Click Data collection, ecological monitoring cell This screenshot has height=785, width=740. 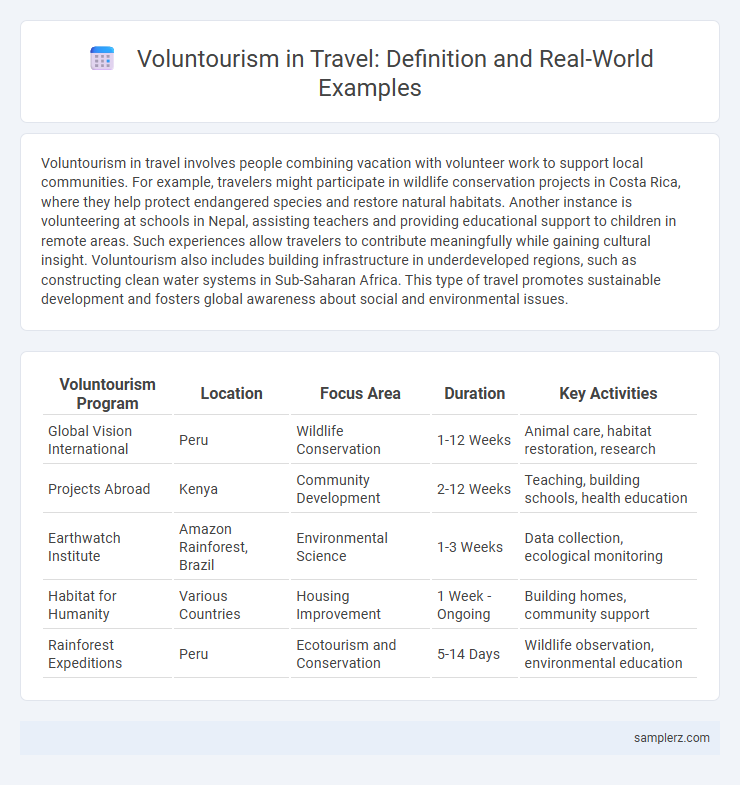(x=608, y=547)
